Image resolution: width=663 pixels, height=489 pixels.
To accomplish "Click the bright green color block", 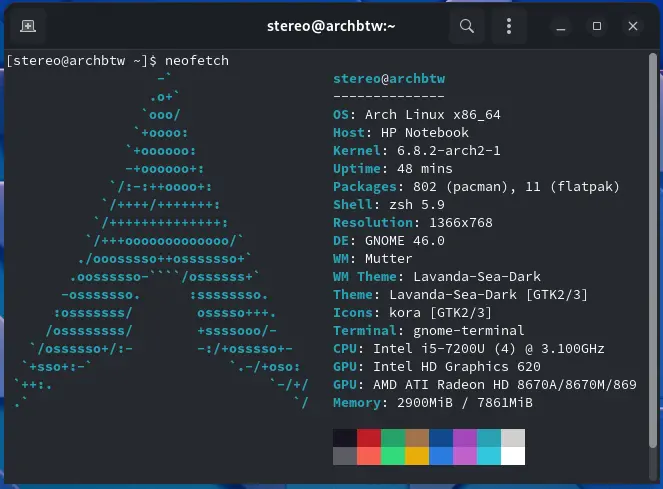I will pos(393,456).
